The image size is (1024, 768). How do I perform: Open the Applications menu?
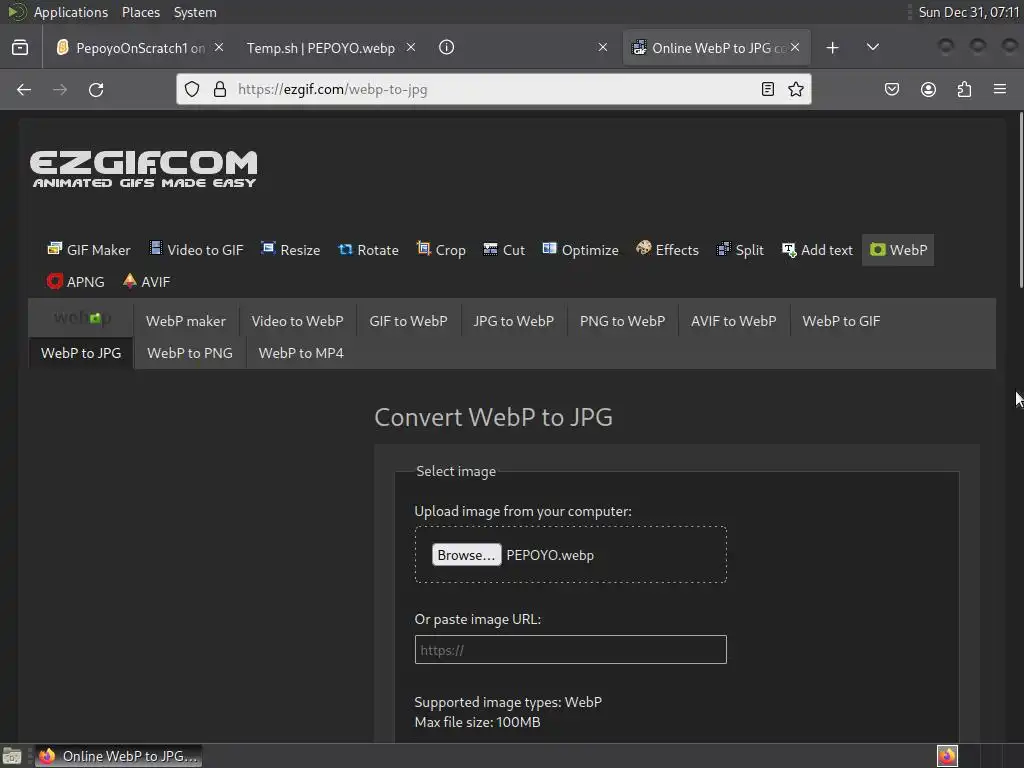coord(71,12)
